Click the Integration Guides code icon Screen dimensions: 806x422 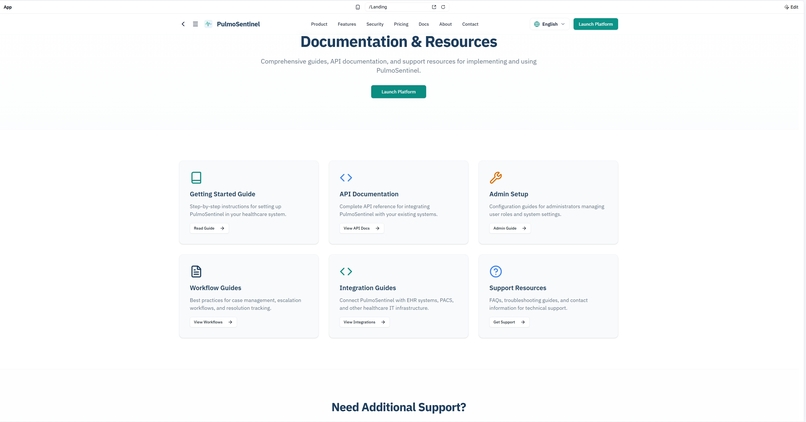[346, 271]
